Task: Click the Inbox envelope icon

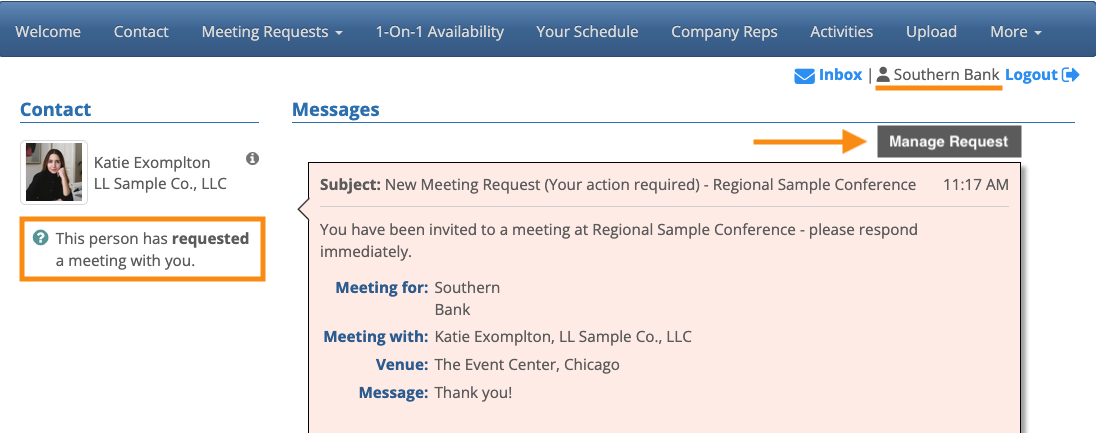Action: (x=804, y=76)
